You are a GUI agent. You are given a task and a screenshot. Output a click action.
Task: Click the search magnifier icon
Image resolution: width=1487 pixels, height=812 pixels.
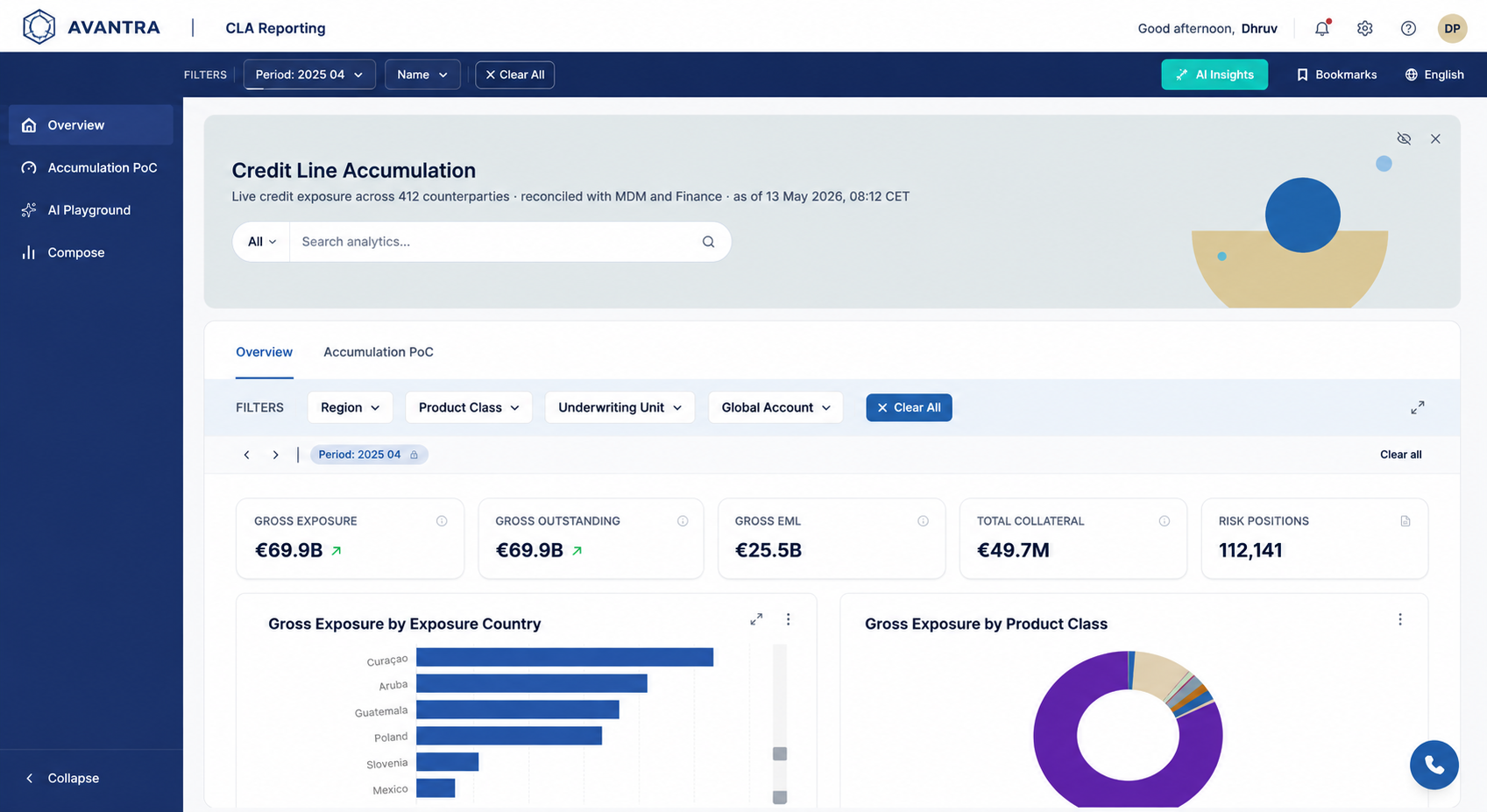click(708, 242)
